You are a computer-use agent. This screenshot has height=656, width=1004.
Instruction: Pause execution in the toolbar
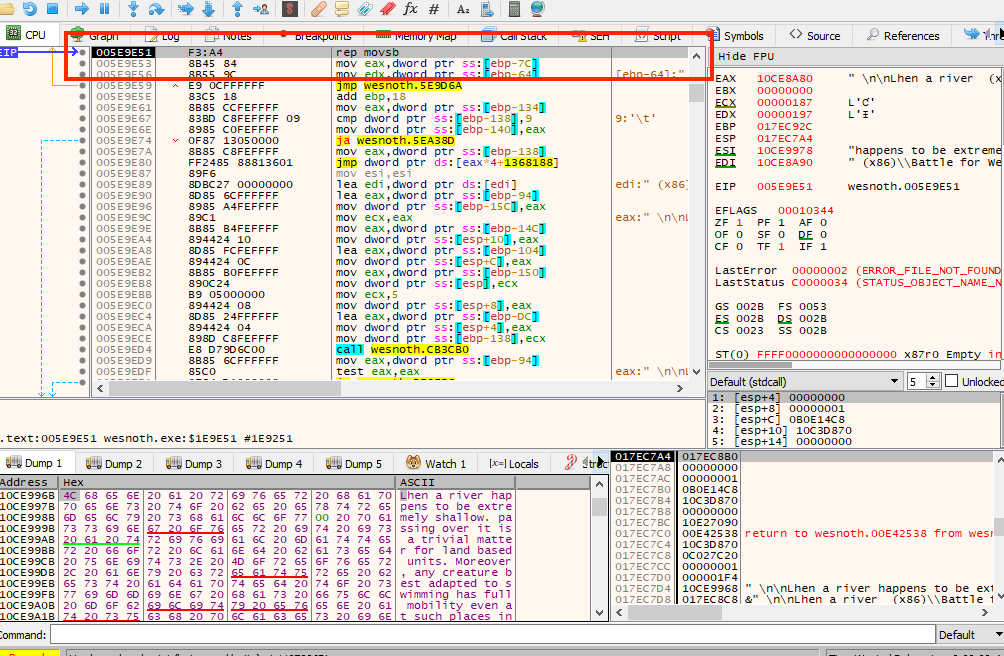pos(104,8)
